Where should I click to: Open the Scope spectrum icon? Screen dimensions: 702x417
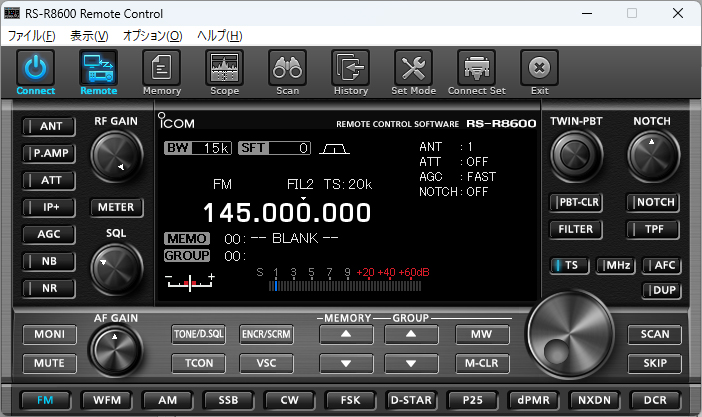224,68
